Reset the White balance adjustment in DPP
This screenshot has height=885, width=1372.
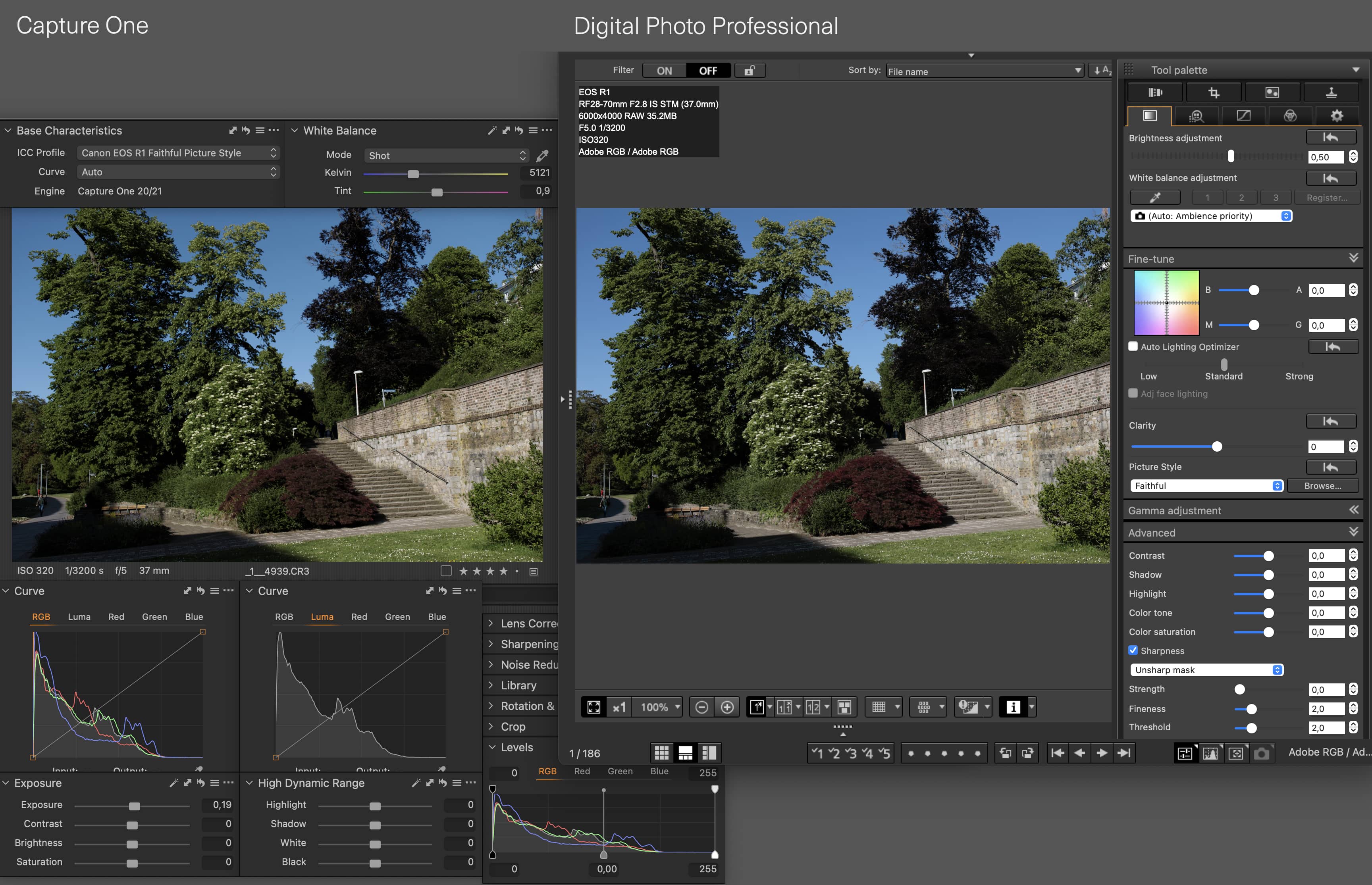click(1331, 178)
